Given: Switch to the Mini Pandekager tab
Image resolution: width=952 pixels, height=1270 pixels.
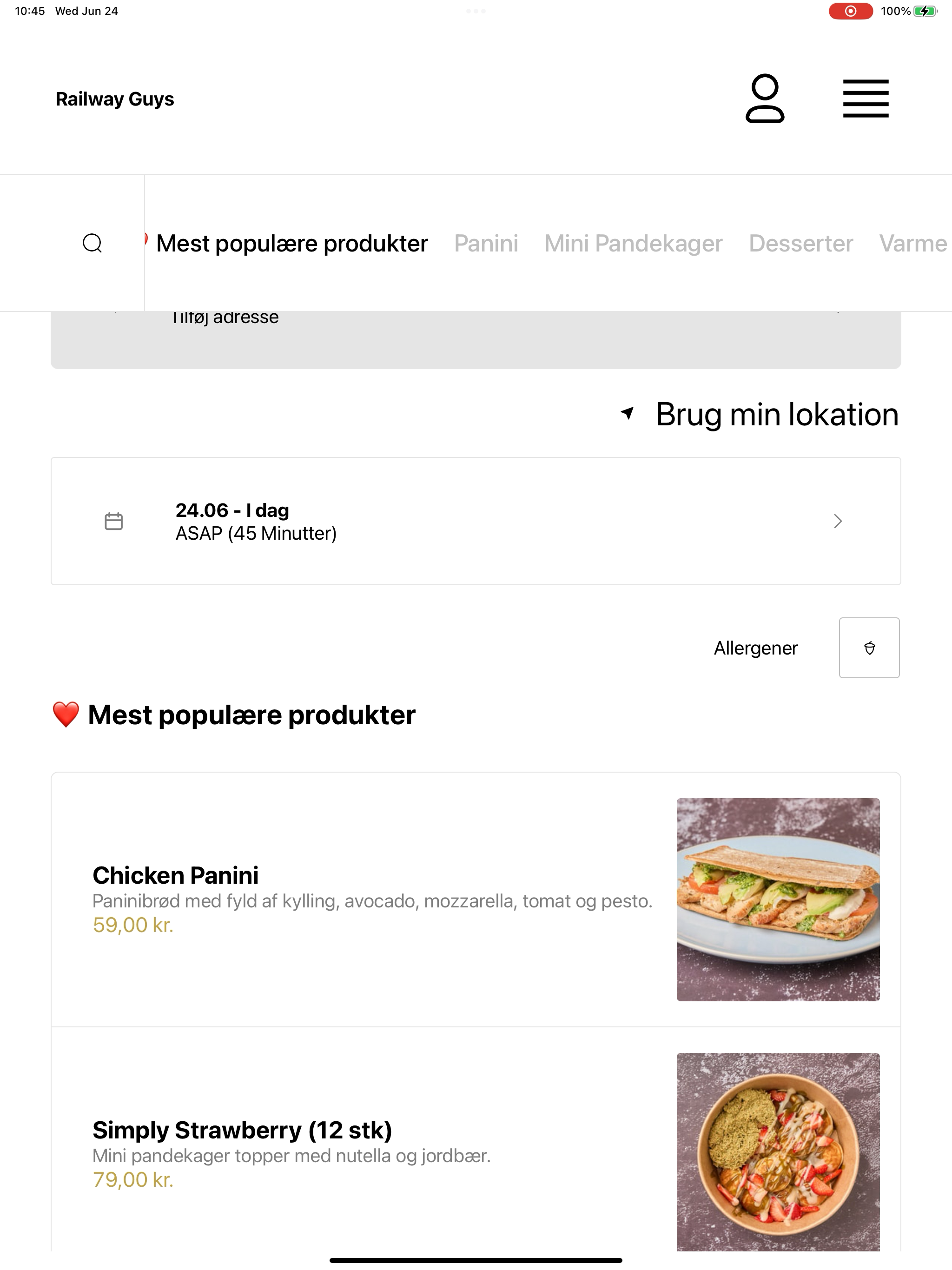Looking at the screenshot, I should 633,244.
